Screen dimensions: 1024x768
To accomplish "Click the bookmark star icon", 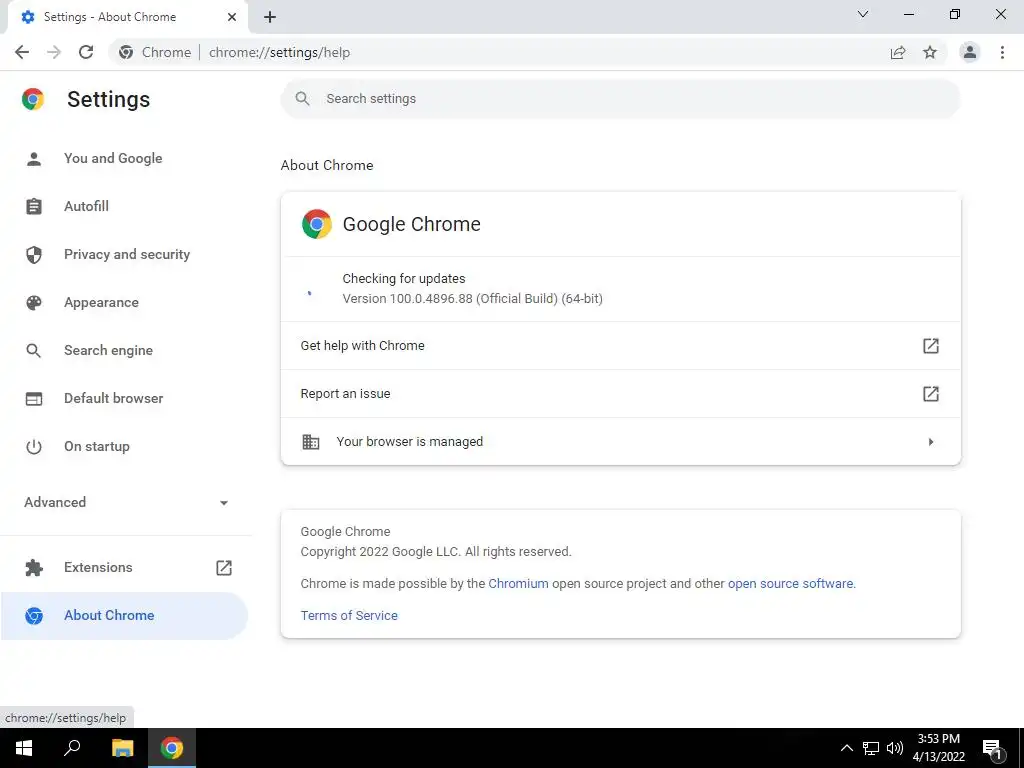I will (x=930, y=52).
